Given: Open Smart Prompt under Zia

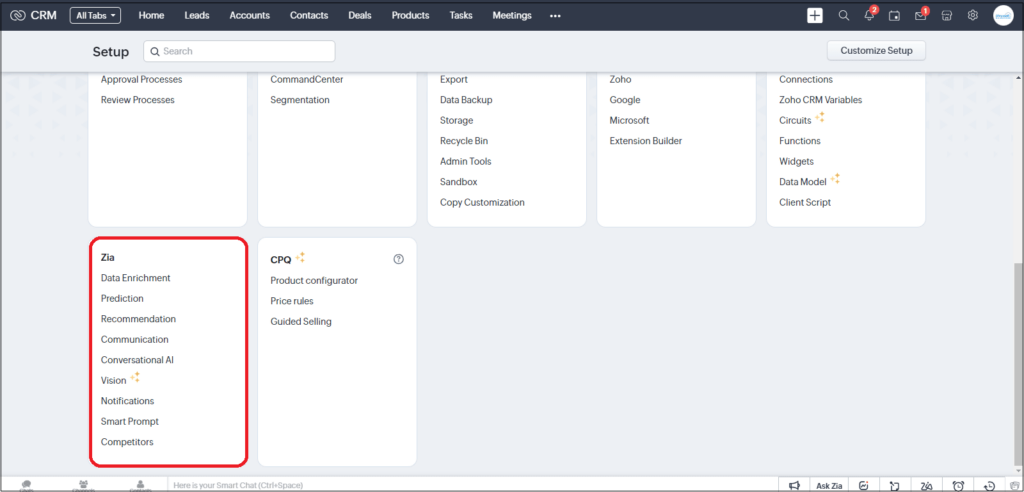Looking at the screenshot, I should coord(129,421).
